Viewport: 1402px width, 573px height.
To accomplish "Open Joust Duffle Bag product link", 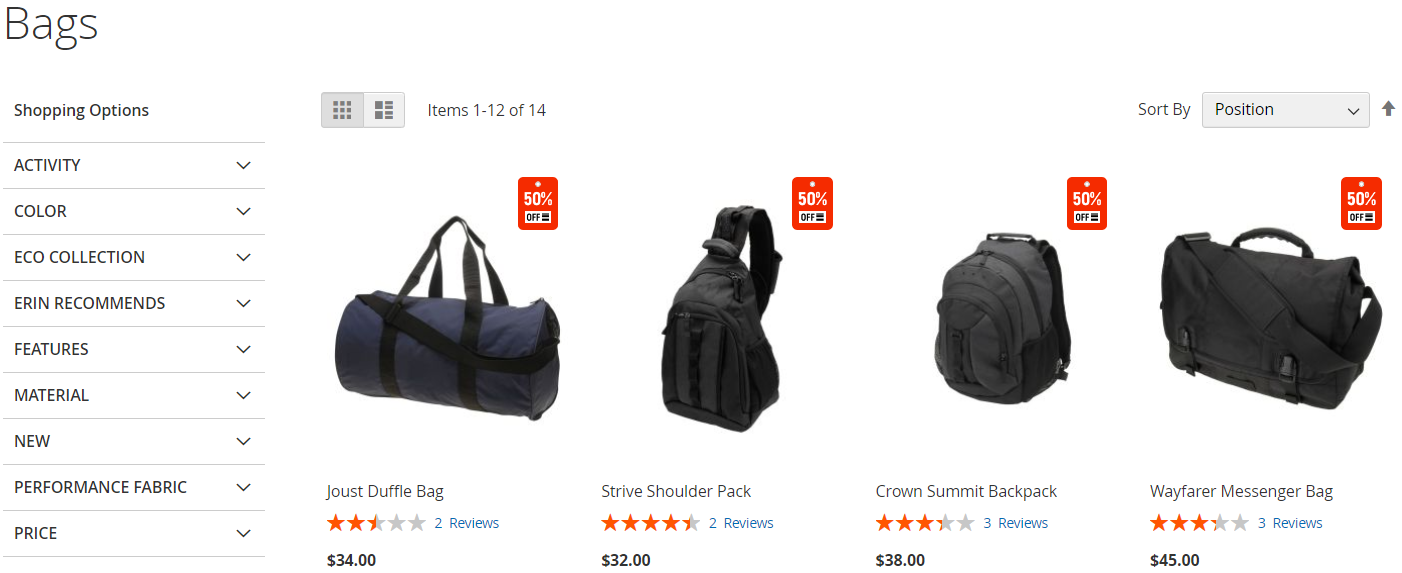I will [x=385, y=491].
